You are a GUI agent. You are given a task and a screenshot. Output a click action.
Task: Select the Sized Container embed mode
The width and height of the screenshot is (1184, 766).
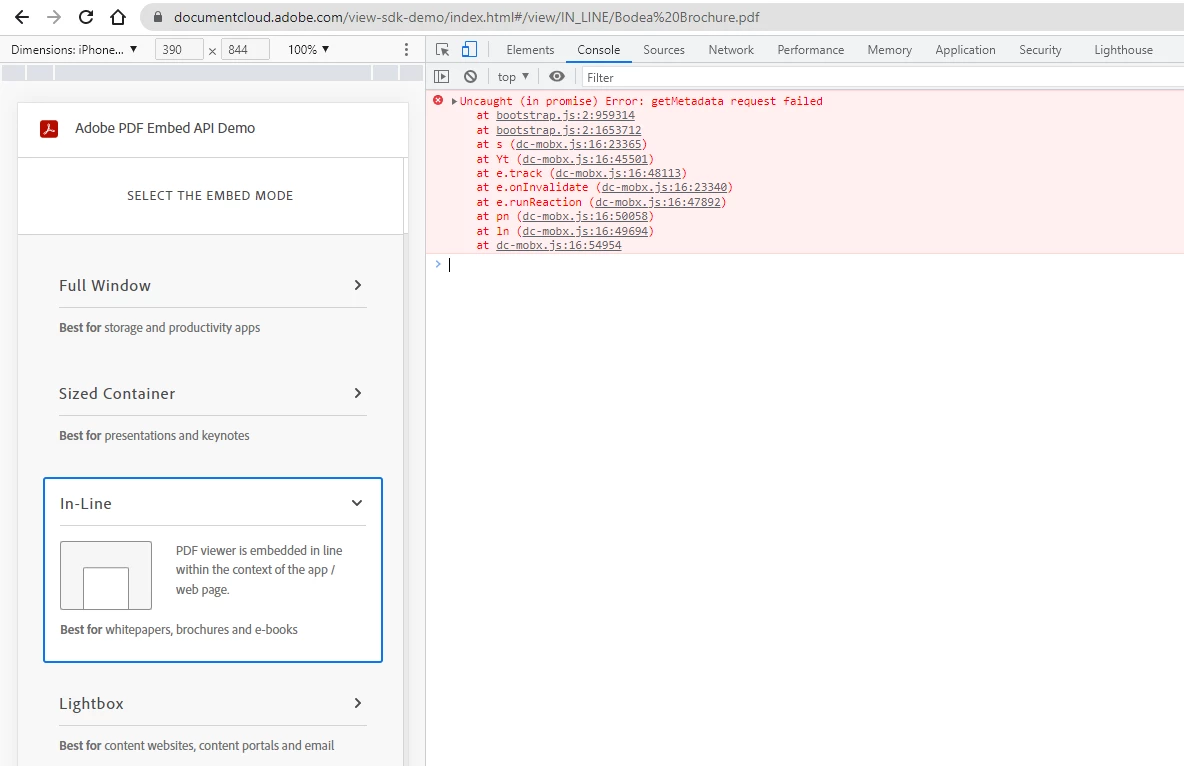point(117,394)
